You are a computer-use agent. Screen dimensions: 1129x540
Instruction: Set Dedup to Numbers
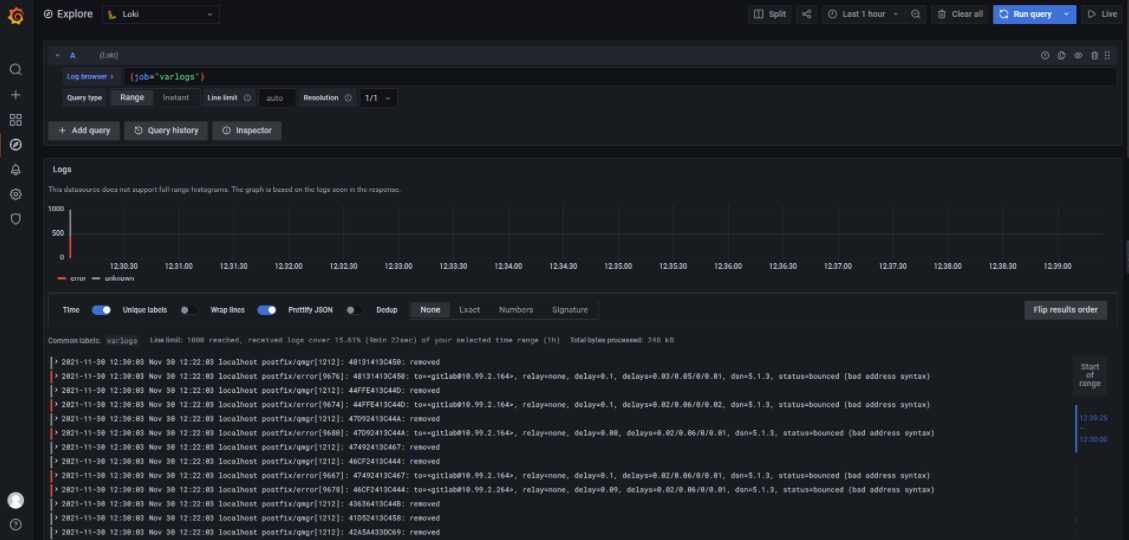[x=516, y=310]
